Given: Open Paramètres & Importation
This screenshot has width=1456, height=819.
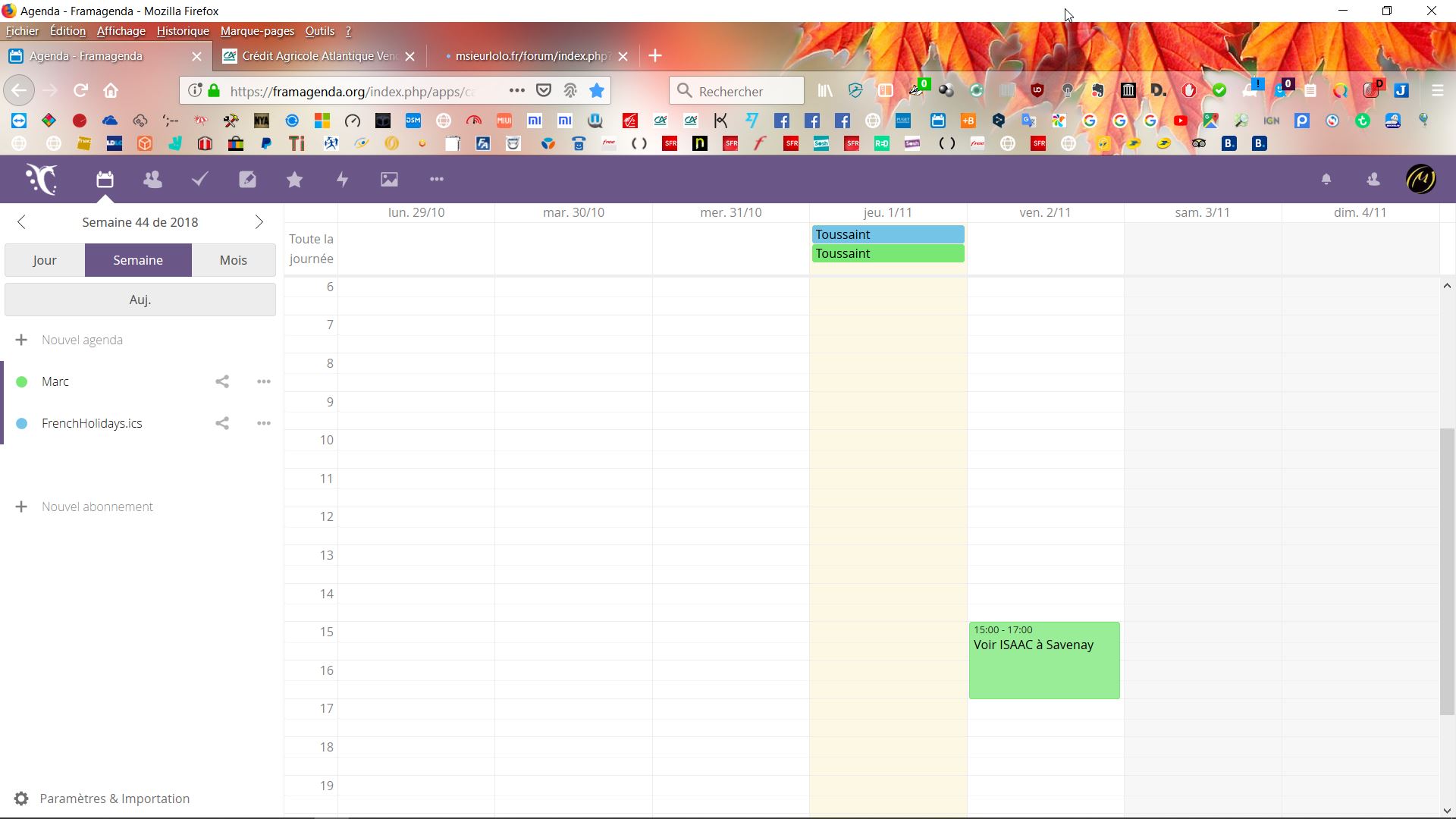Looking at the screenshot, I should pos(114,799).
